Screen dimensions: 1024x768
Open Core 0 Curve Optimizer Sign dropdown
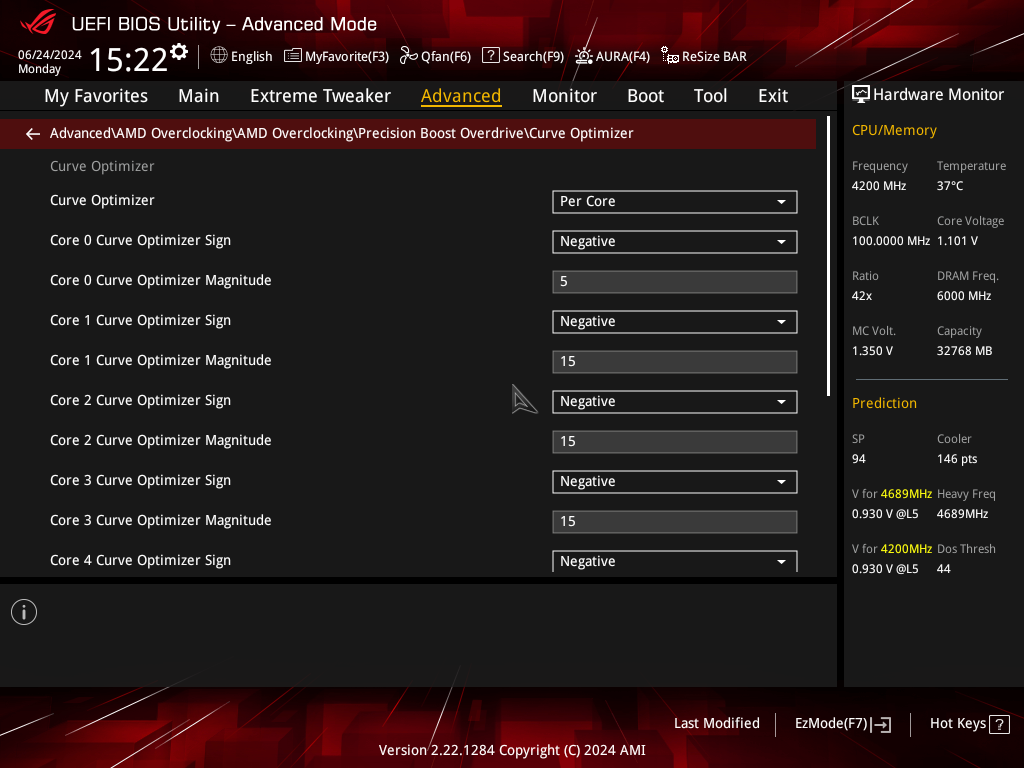[x=675, y=242]
